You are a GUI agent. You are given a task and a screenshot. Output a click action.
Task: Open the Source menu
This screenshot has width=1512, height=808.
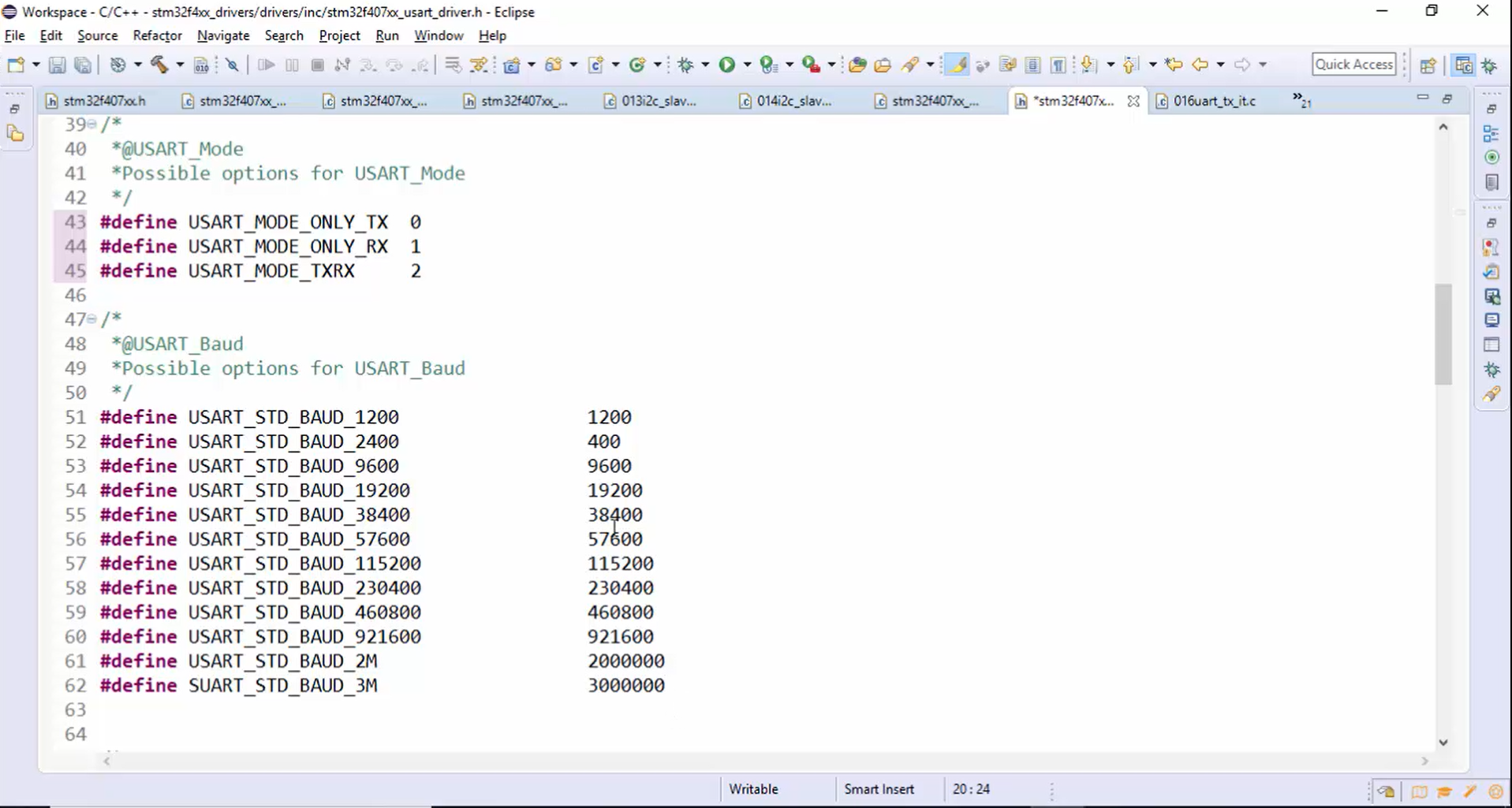pyautogui.click(x=98, y=35)
